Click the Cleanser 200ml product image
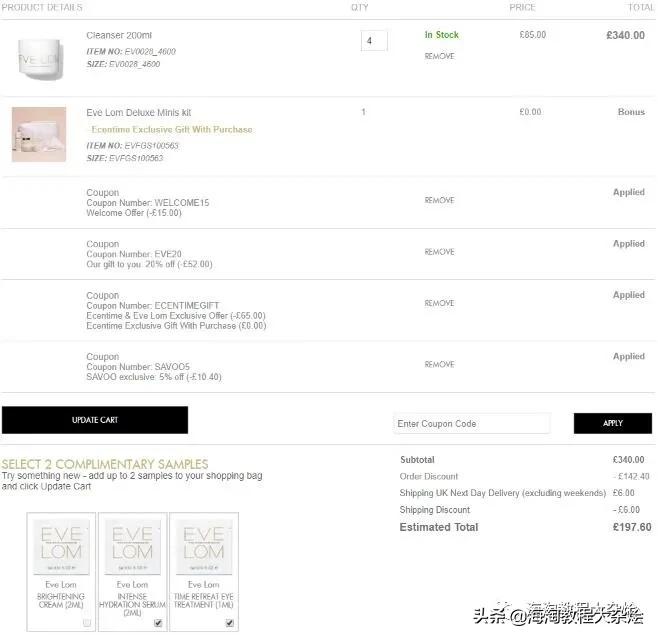The width and height of the screenshot is (658, 639). point(41,59)
